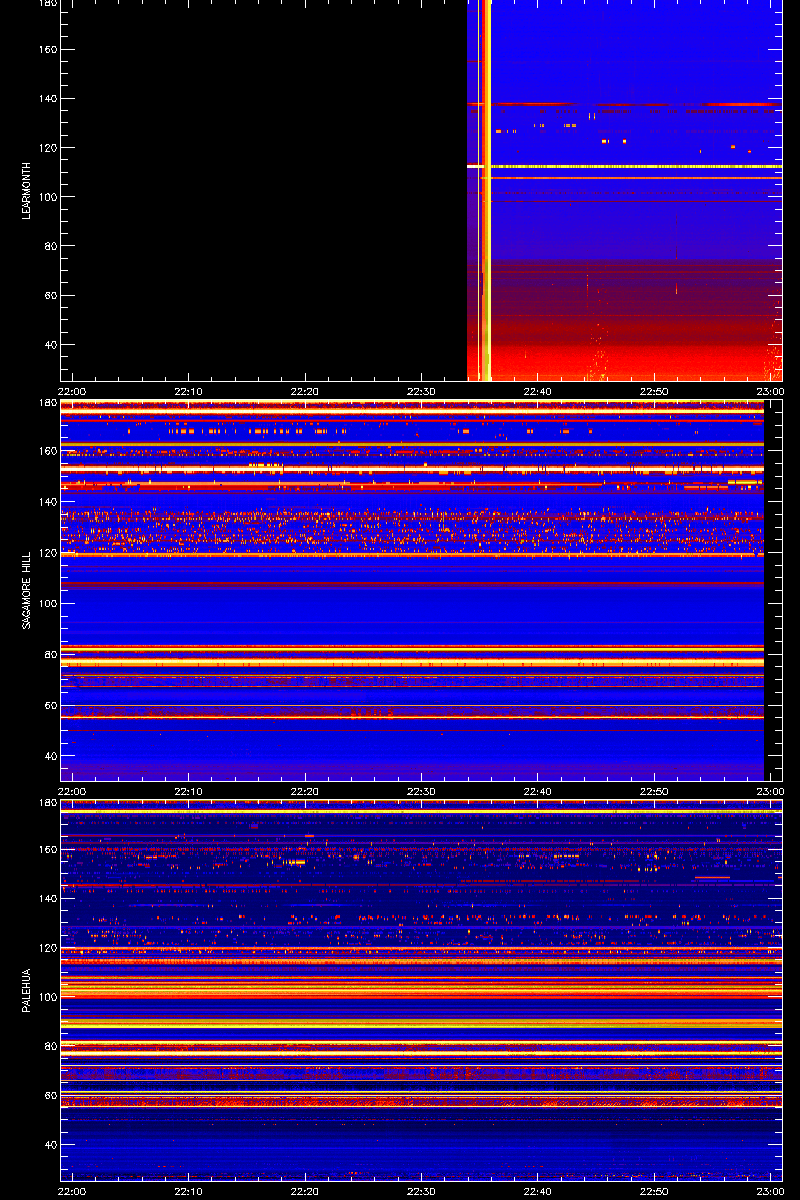This screenshot has height=1200, width=800.
Task: Click the 40 frequency label on LEARMONTH axis
Action: point(52,345)
